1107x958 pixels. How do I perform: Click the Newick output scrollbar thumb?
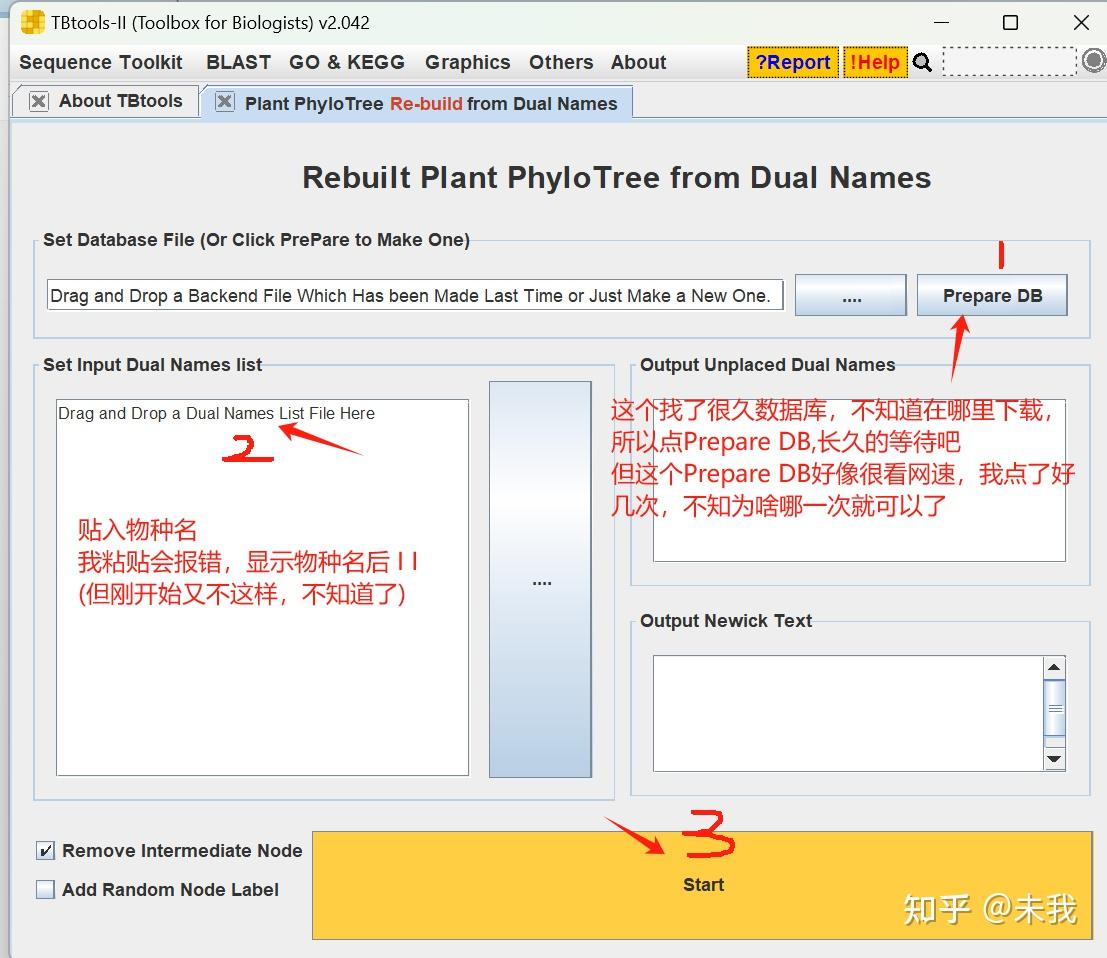pos(1055,708)
